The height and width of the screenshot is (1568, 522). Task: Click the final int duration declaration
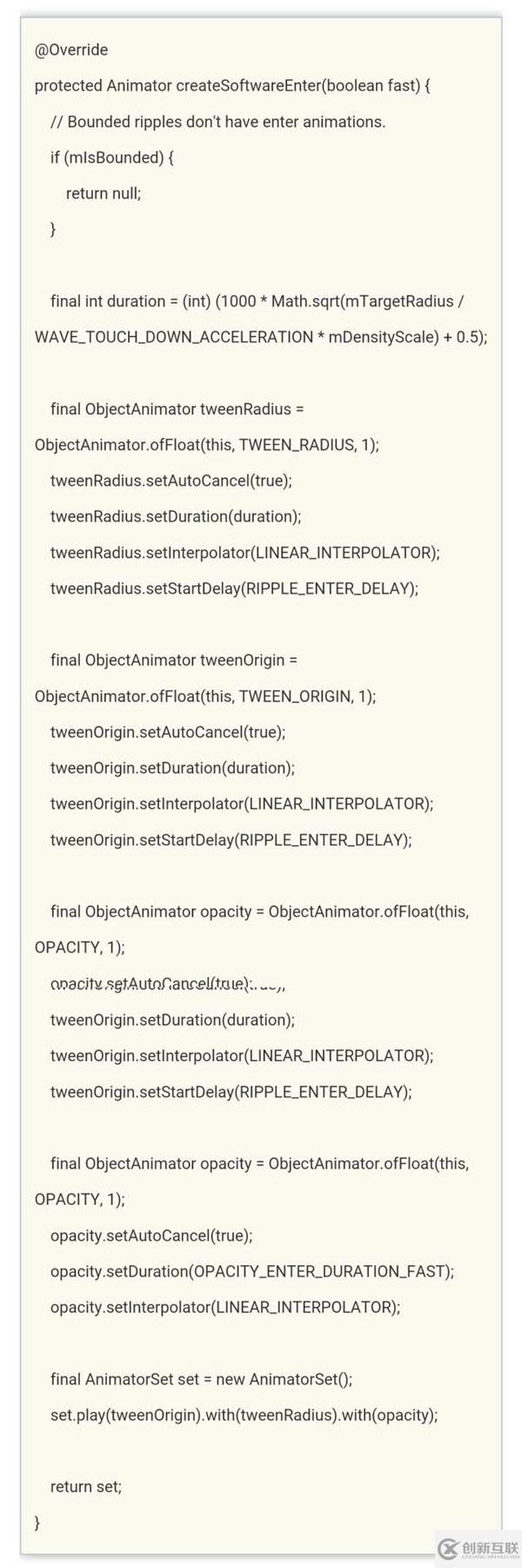point(257,301)
